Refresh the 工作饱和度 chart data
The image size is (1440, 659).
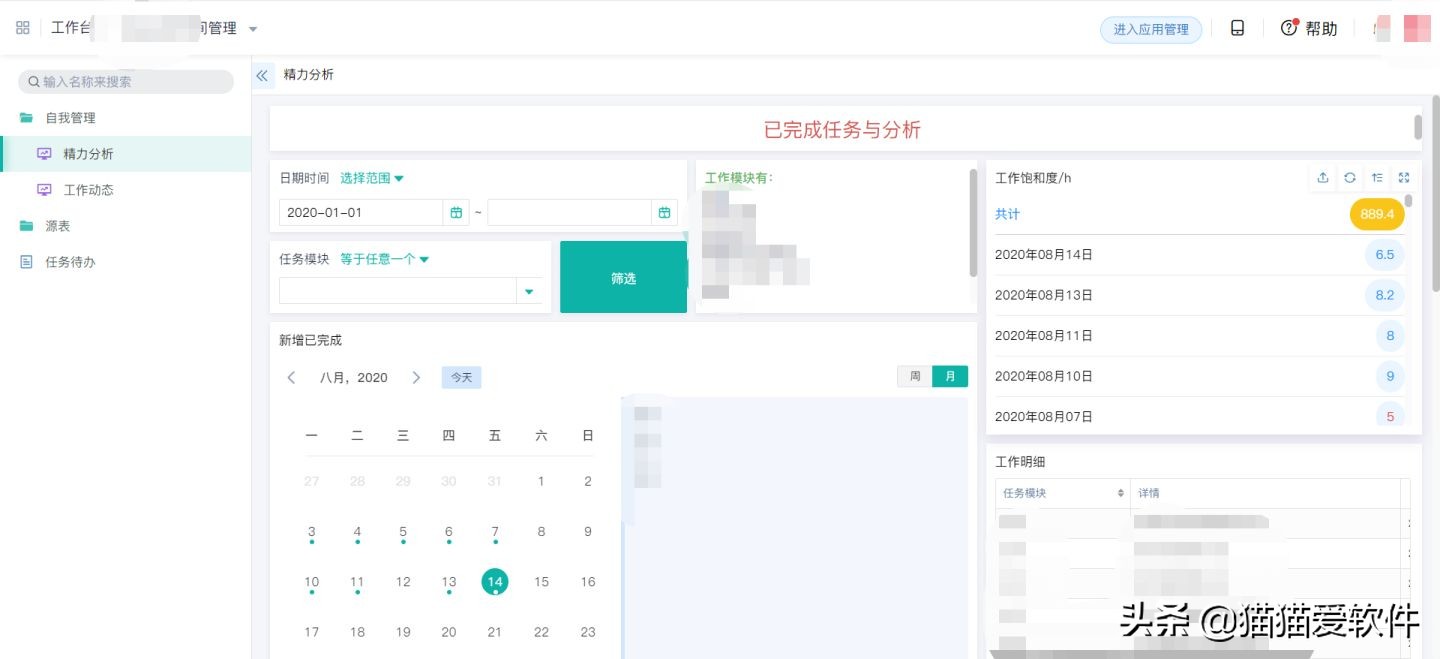pos(1350,177)
